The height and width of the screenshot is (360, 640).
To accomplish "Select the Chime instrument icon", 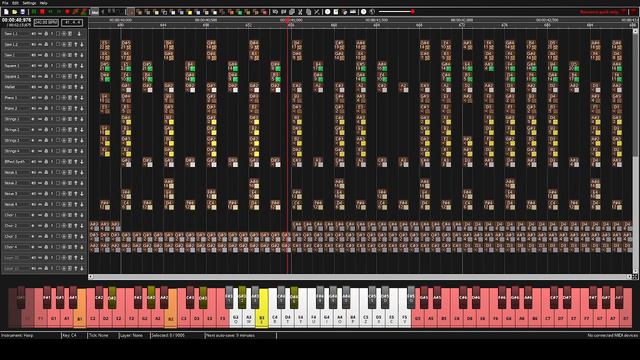I will [x=198, y=12].
